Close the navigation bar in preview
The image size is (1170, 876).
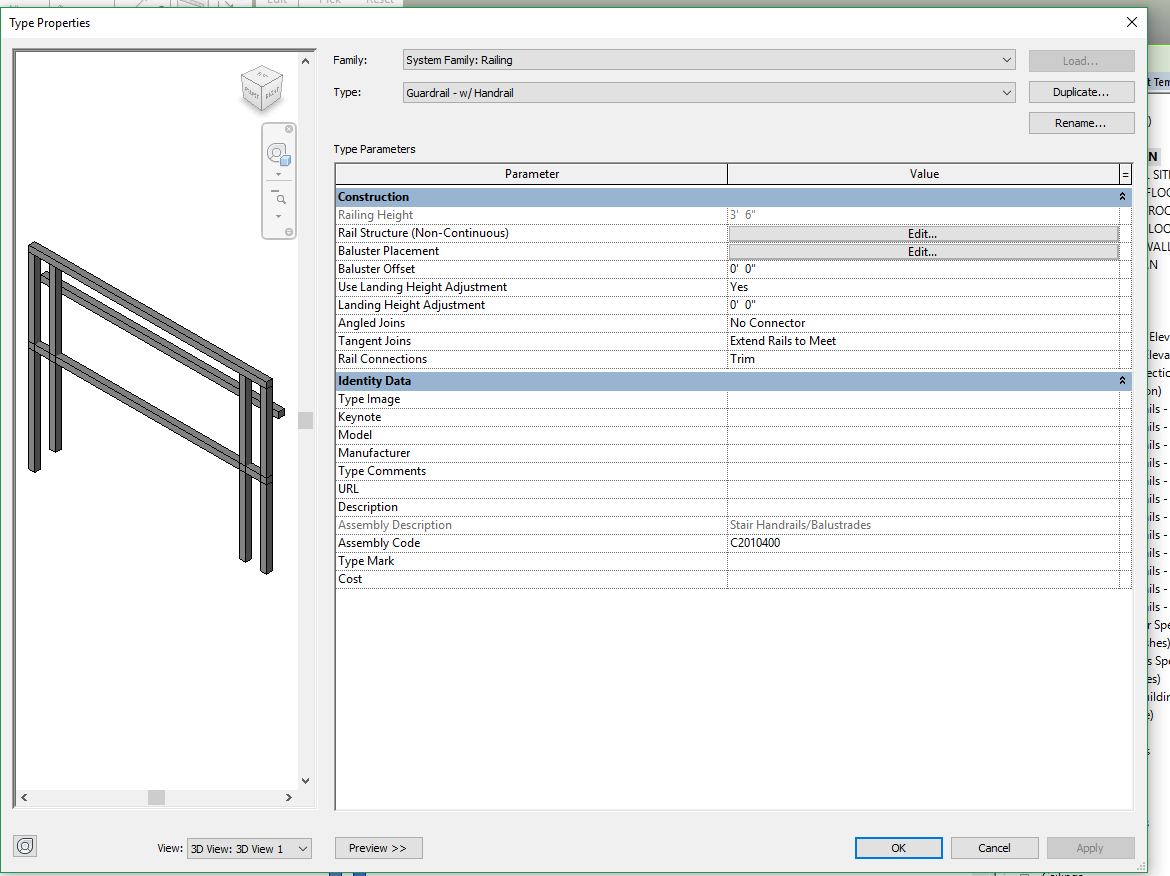click(290, 129)
